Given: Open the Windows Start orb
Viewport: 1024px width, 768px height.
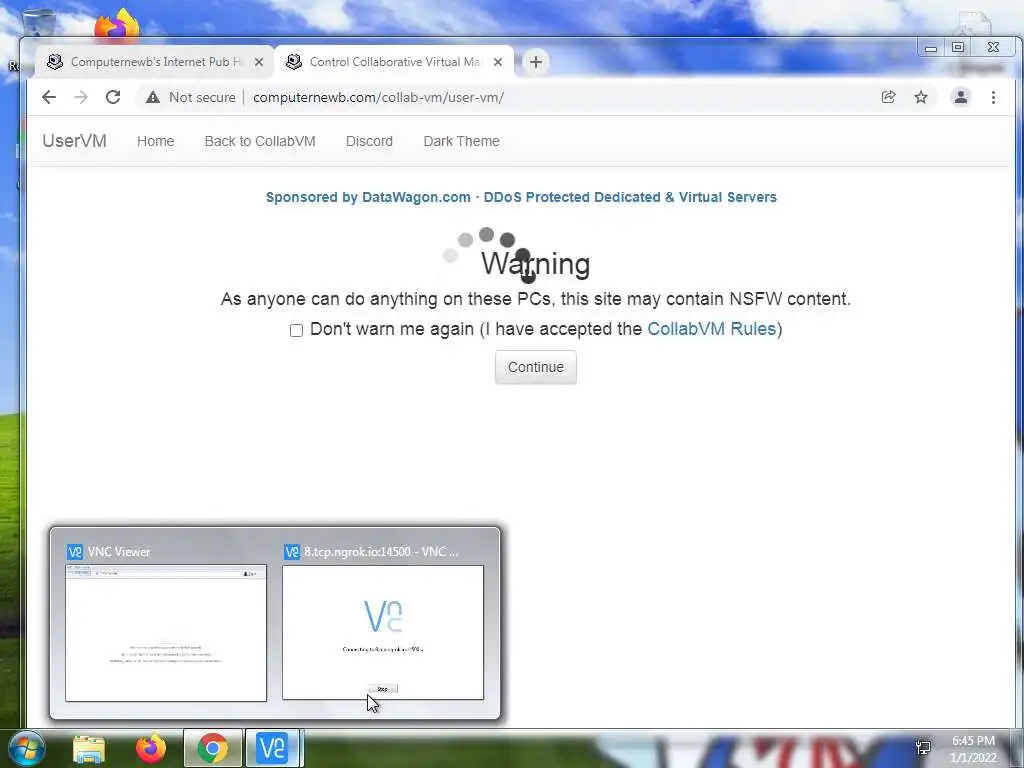Looking at the screenshot, I should pos(26,748).
